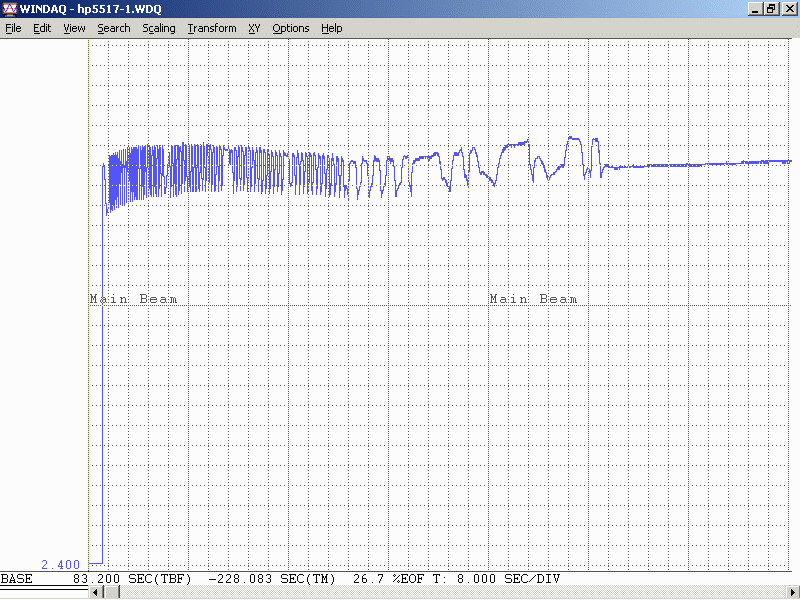
Task: Click the BASE label in status bar
Action: [x=16, y=579]
